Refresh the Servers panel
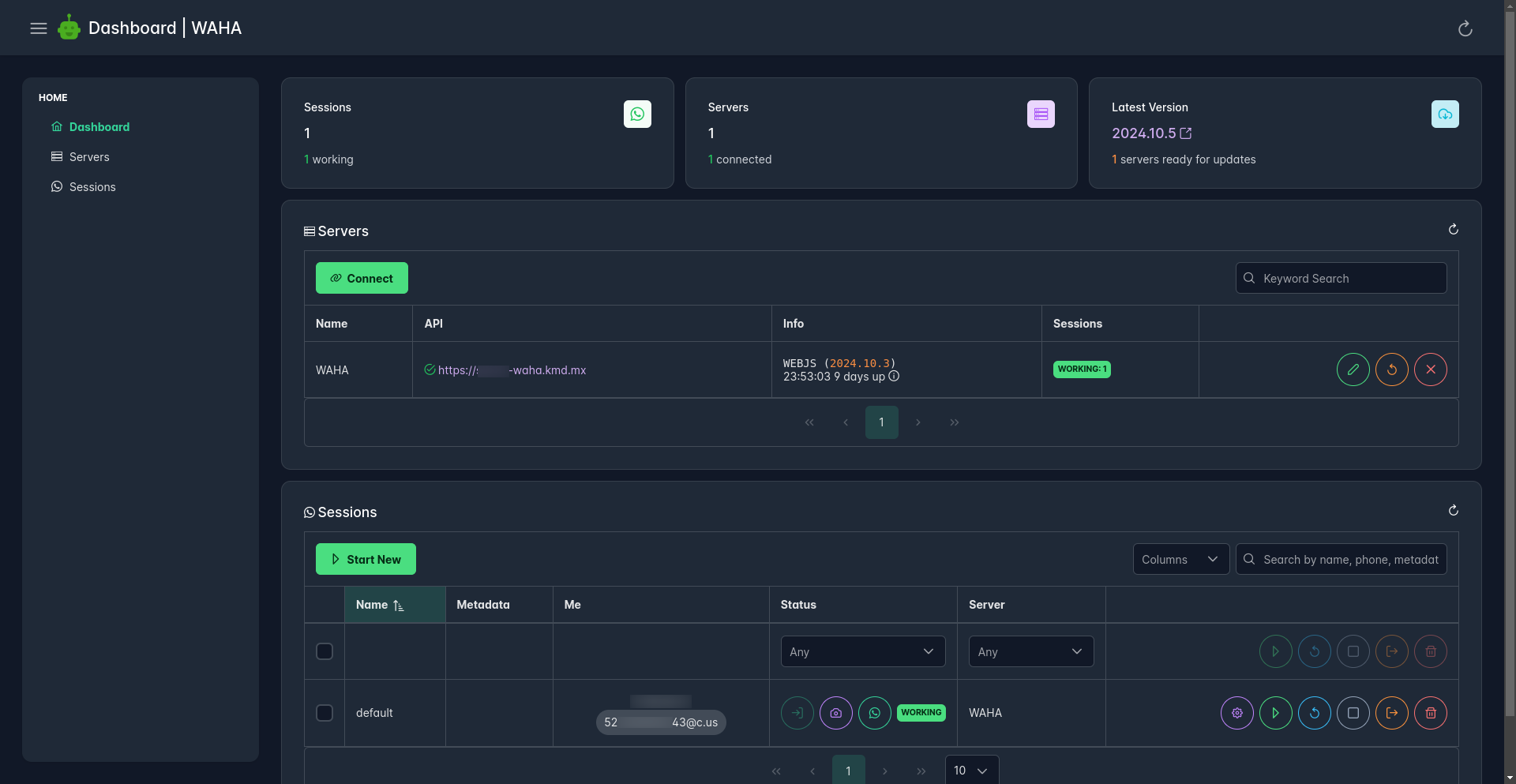1516x784 pixels. 1453,230
